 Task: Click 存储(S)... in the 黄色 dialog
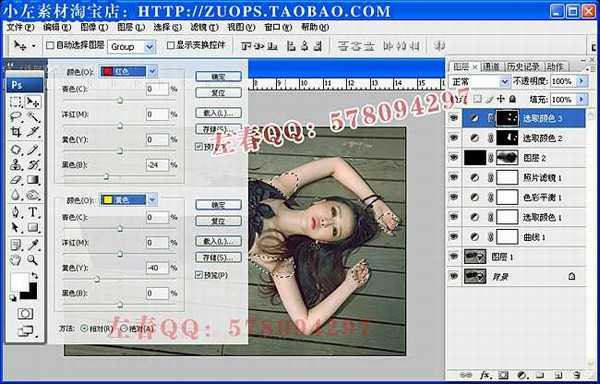click(218, 257)
